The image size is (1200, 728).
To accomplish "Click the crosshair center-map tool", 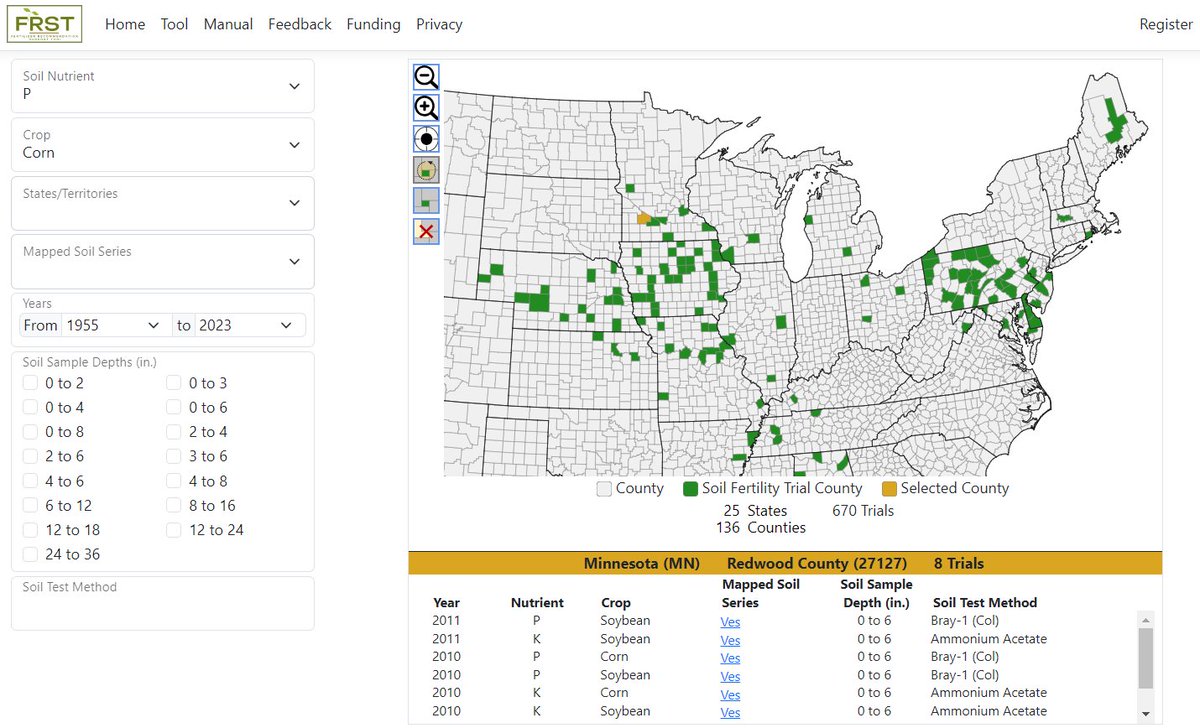I will coord(425,138).
